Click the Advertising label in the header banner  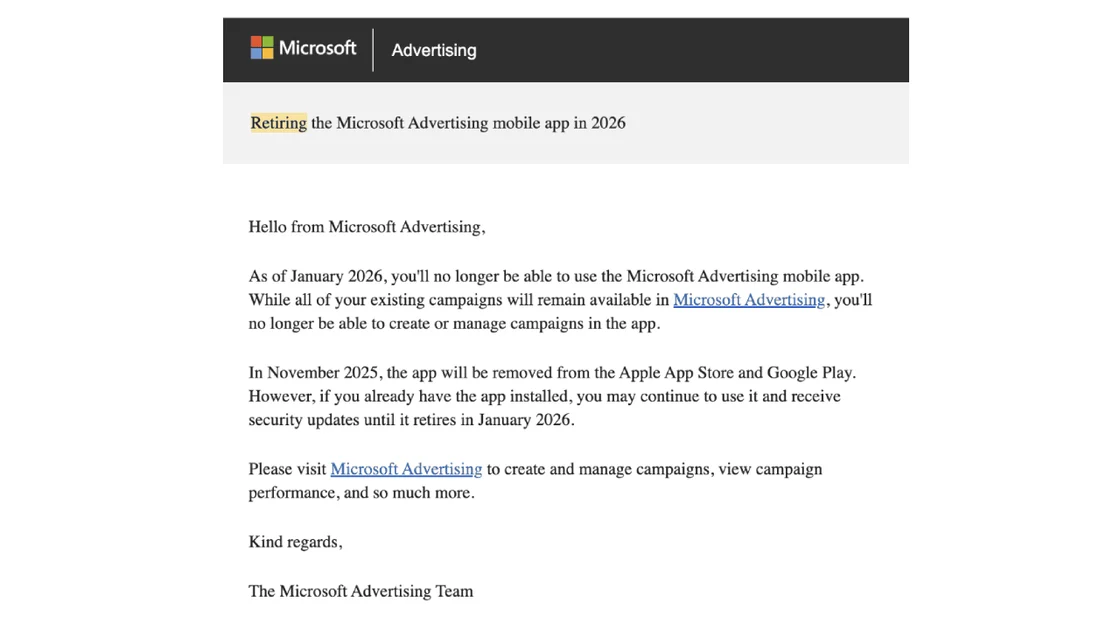pos(433,50)
